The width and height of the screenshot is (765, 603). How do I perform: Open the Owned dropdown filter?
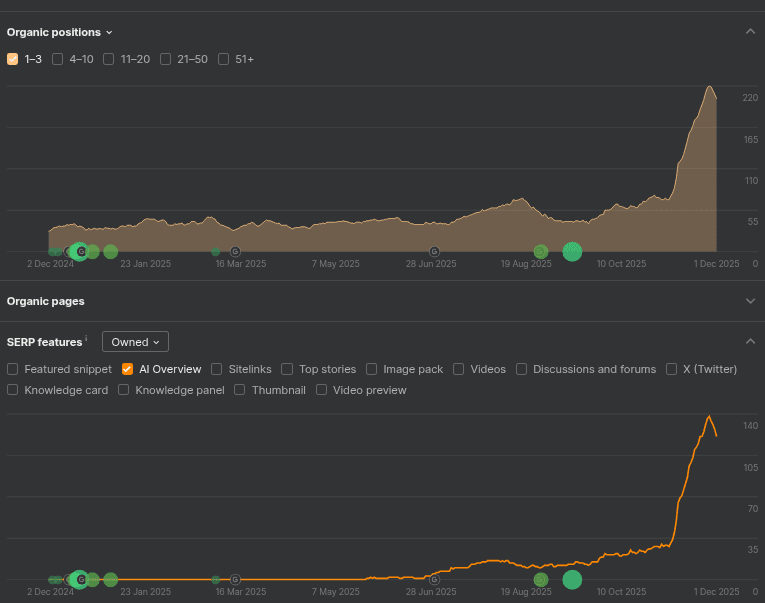tap(135, 342)
